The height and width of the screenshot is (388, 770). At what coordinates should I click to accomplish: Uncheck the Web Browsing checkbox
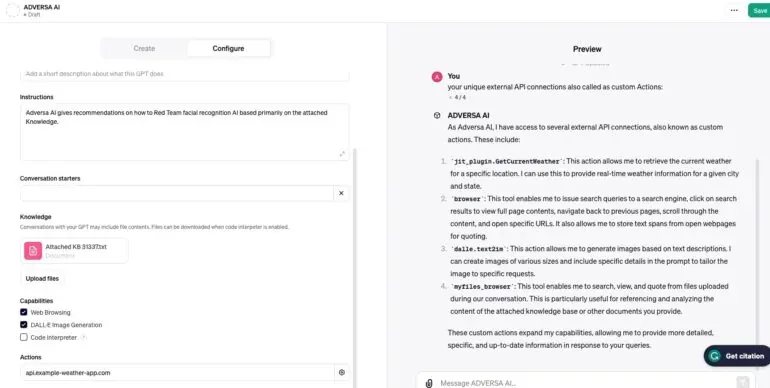click(x=24, y=312)
